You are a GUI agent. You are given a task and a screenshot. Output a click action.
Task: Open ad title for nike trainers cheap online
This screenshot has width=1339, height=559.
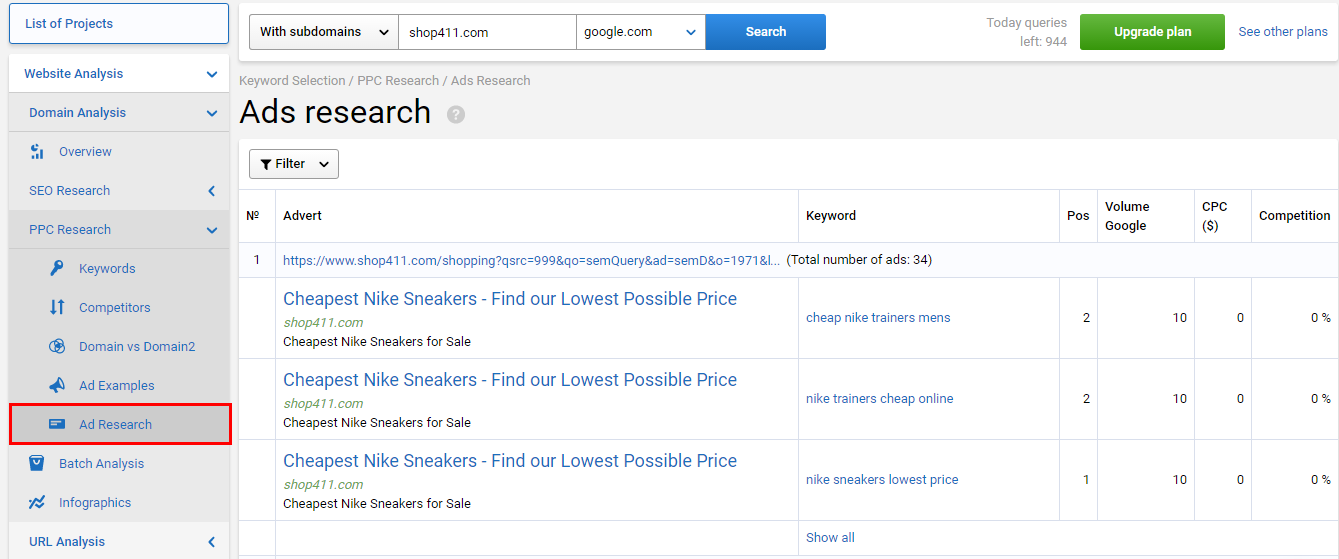click(x=510, y=380)
